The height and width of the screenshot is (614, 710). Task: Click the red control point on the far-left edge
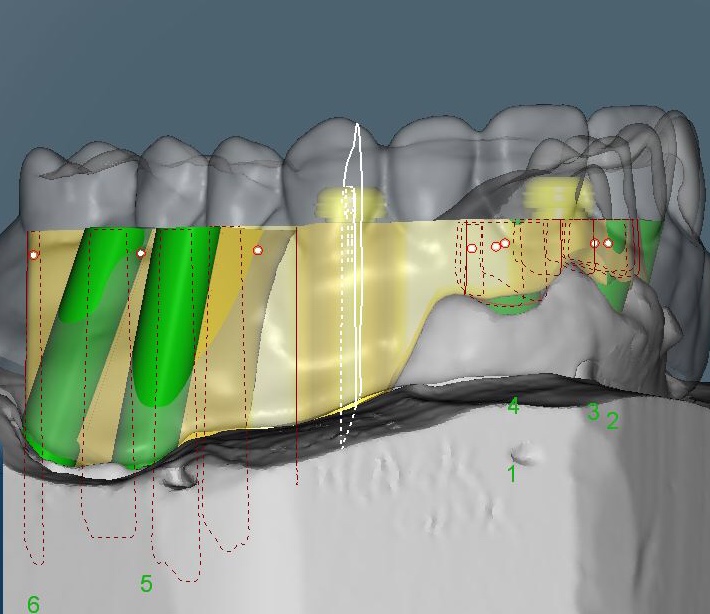pyautogui.click(x=34, y=254)
